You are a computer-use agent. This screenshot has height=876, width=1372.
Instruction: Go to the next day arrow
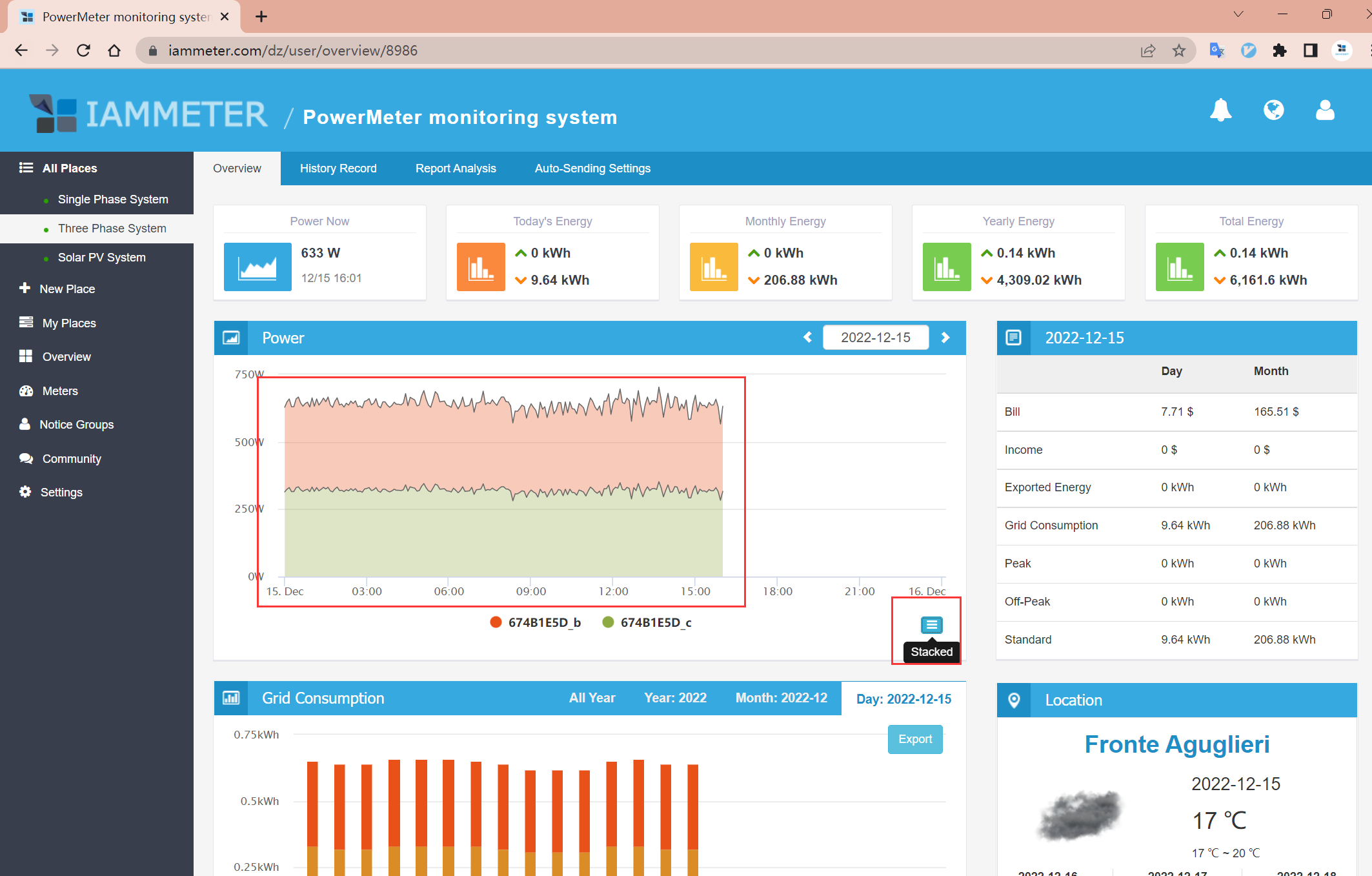pyautogui.click(x=945, y=338)
